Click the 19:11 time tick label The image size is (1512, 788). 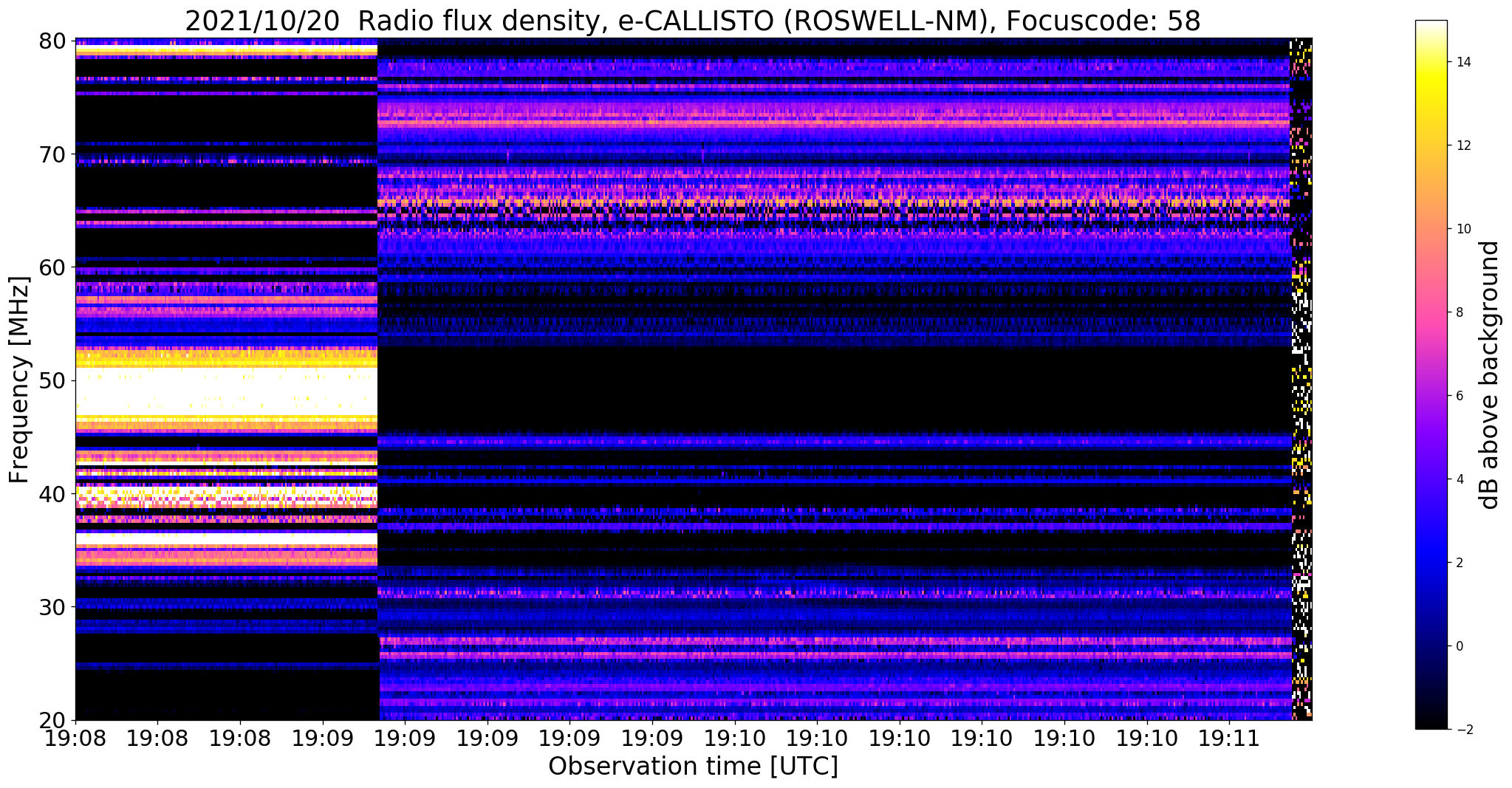pyautogui.click(x=1228, y=738)
